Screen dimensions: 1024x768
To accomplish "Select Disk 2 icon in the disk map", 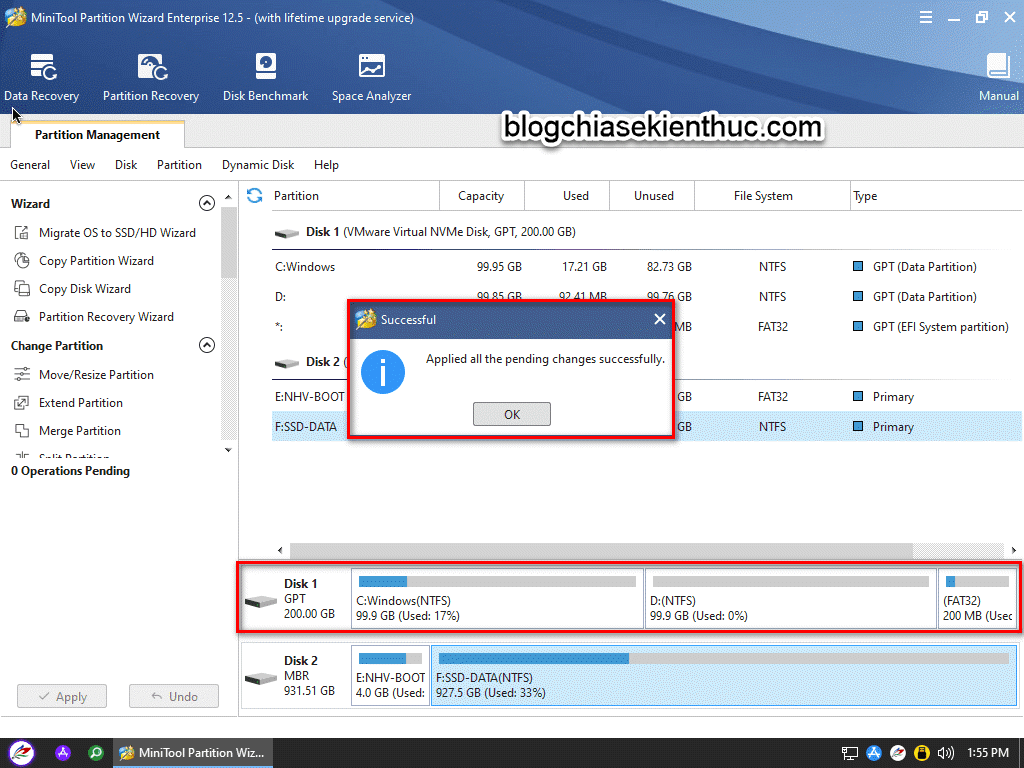I will [261, 678].
